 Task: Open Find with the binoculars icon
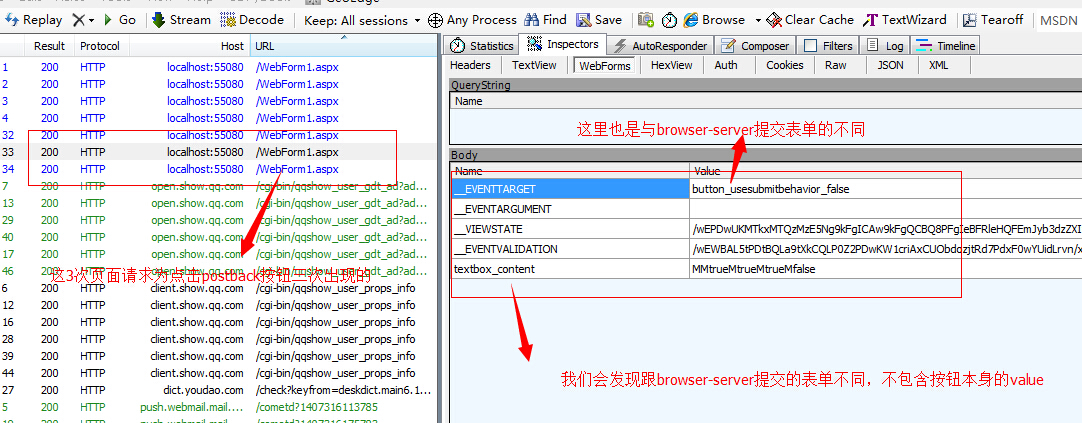pos(532,20)
